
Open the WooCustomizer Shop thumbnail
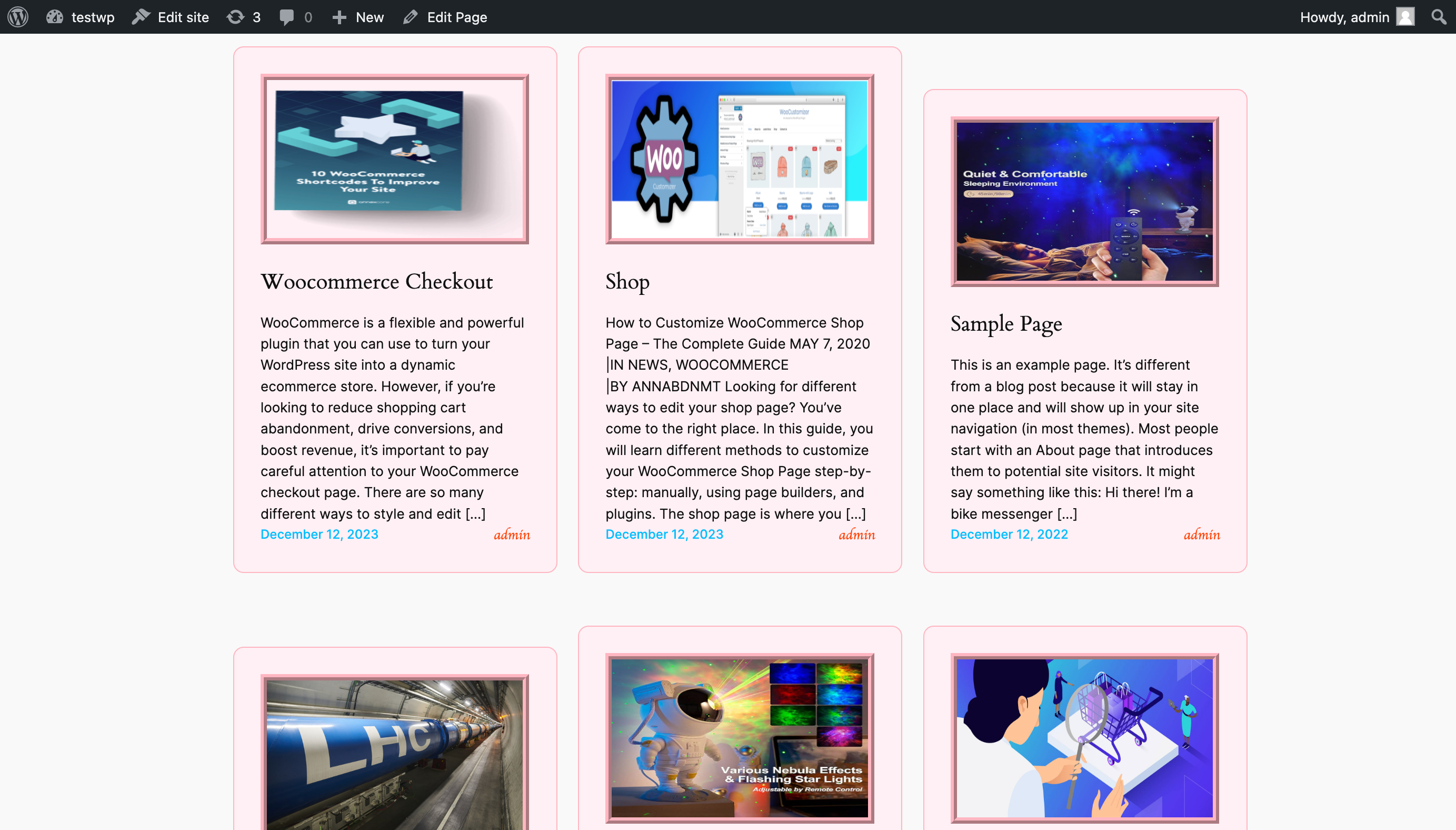740,159
